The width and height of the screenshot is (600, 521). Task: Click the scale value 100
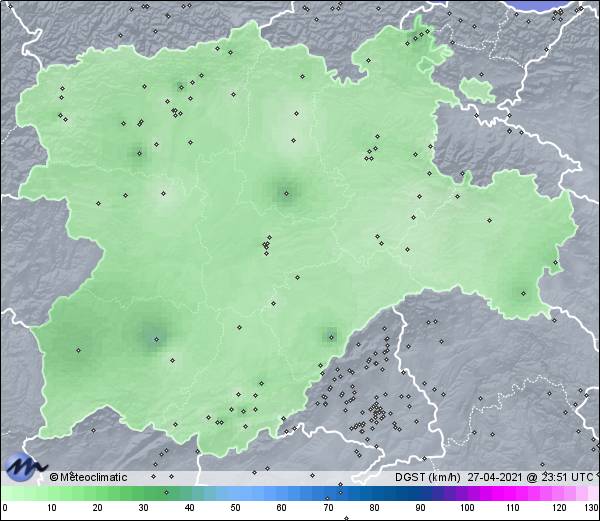[x=467, y=508]
